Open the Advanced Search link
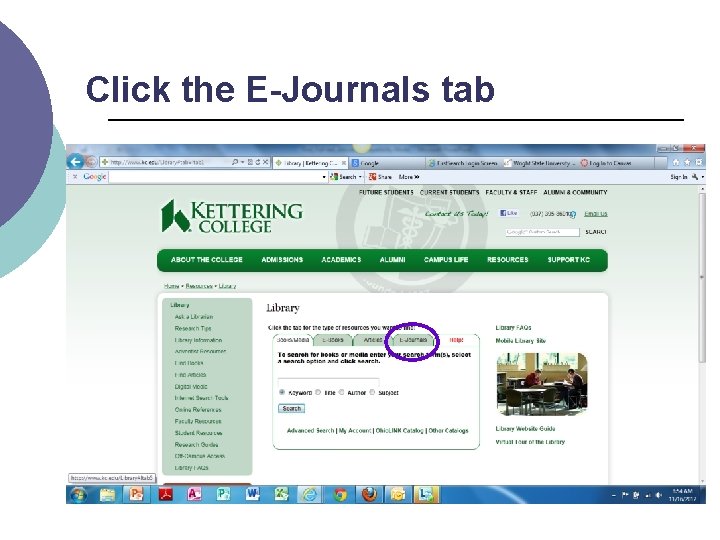The height and width of the screenshot is (540, 720). pos(310,431)
